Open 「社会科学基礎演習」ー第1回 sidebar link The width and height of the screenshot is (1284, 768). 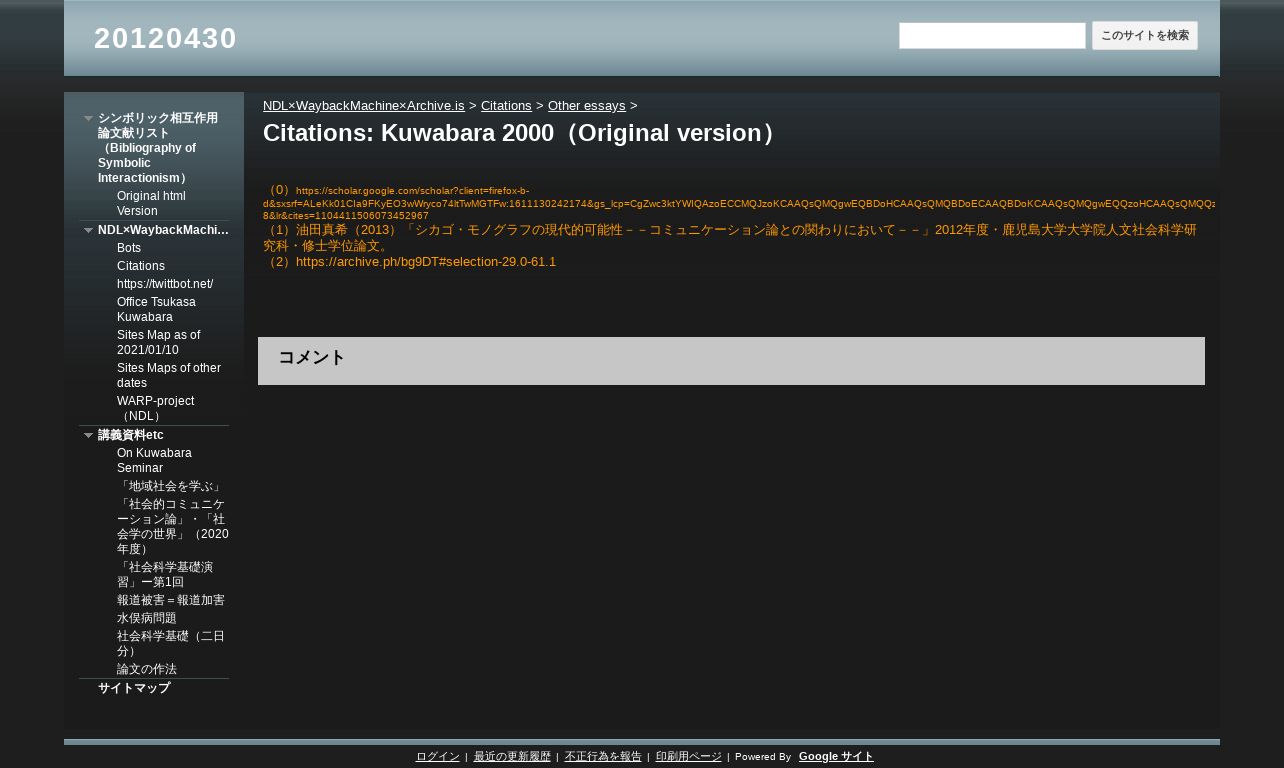165,574
